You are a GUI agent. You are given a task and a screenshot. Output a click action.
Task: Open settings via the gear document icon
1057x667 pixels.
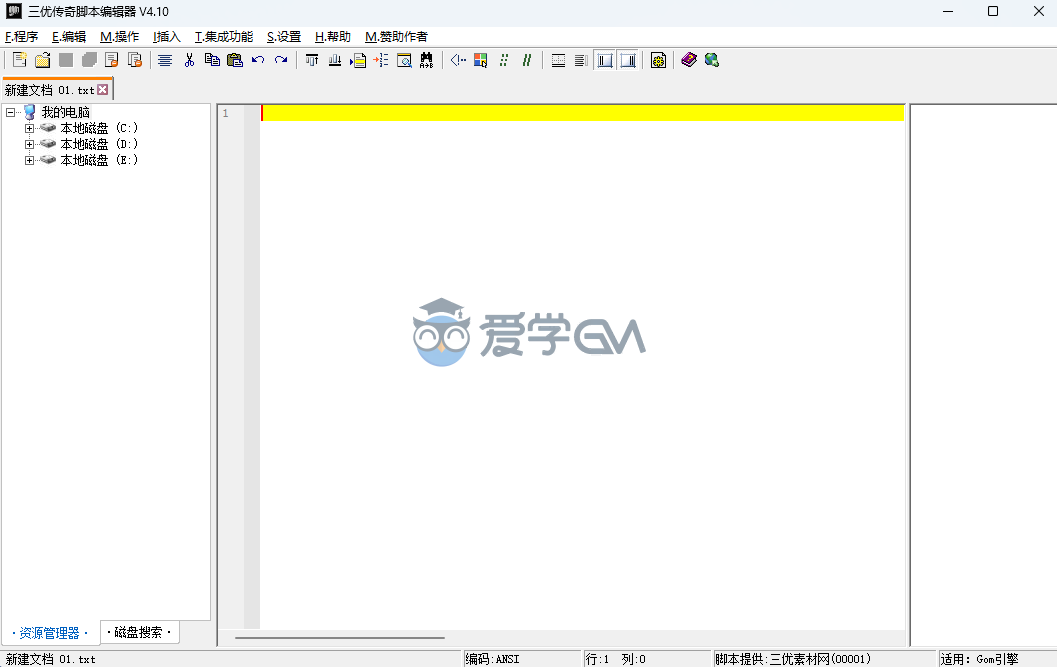(659, 60)
